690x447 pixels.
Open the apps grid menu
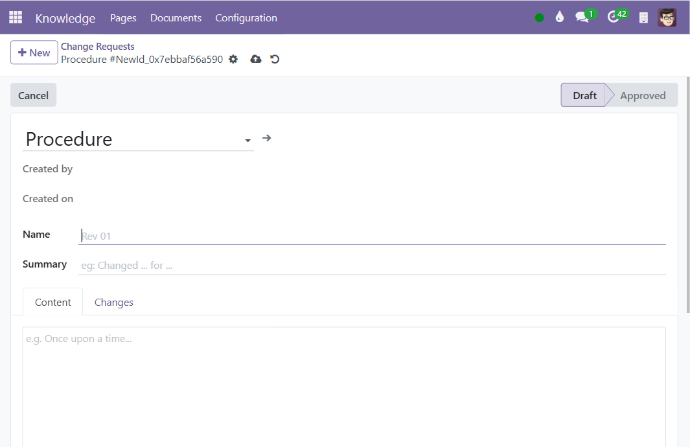15,18
